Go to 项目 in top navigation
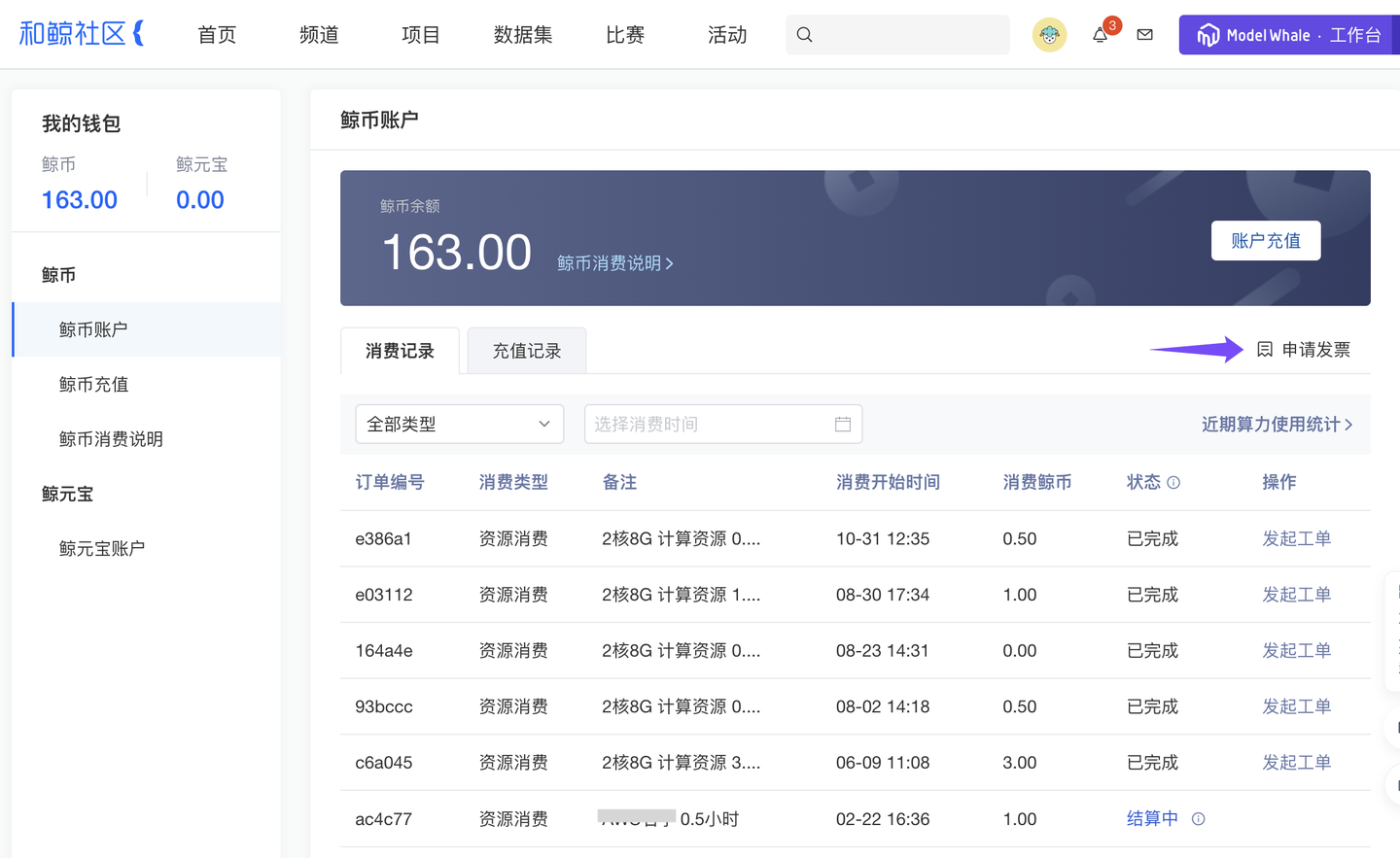Image resolution: width=1400 pixels, height=858 pixels. 421,35
